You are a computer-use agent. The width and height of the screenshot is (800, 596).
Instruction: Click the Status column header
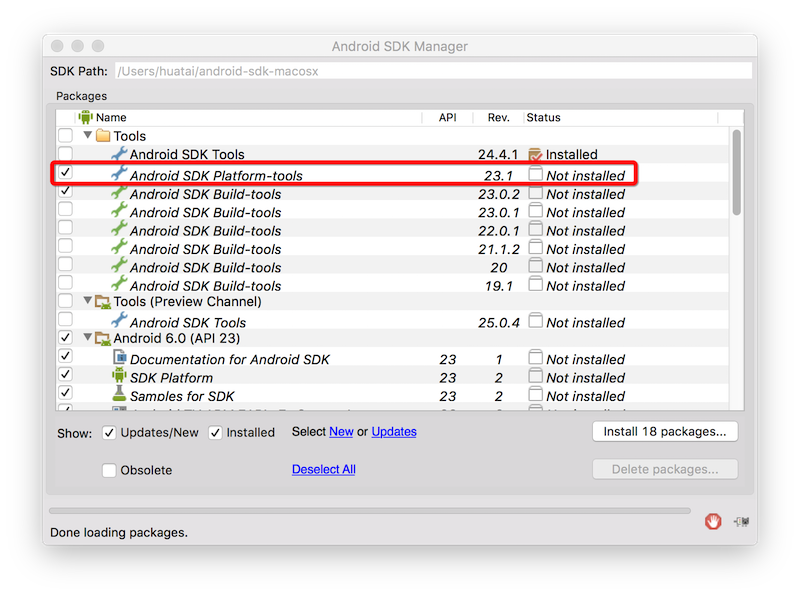pos(544,117)
